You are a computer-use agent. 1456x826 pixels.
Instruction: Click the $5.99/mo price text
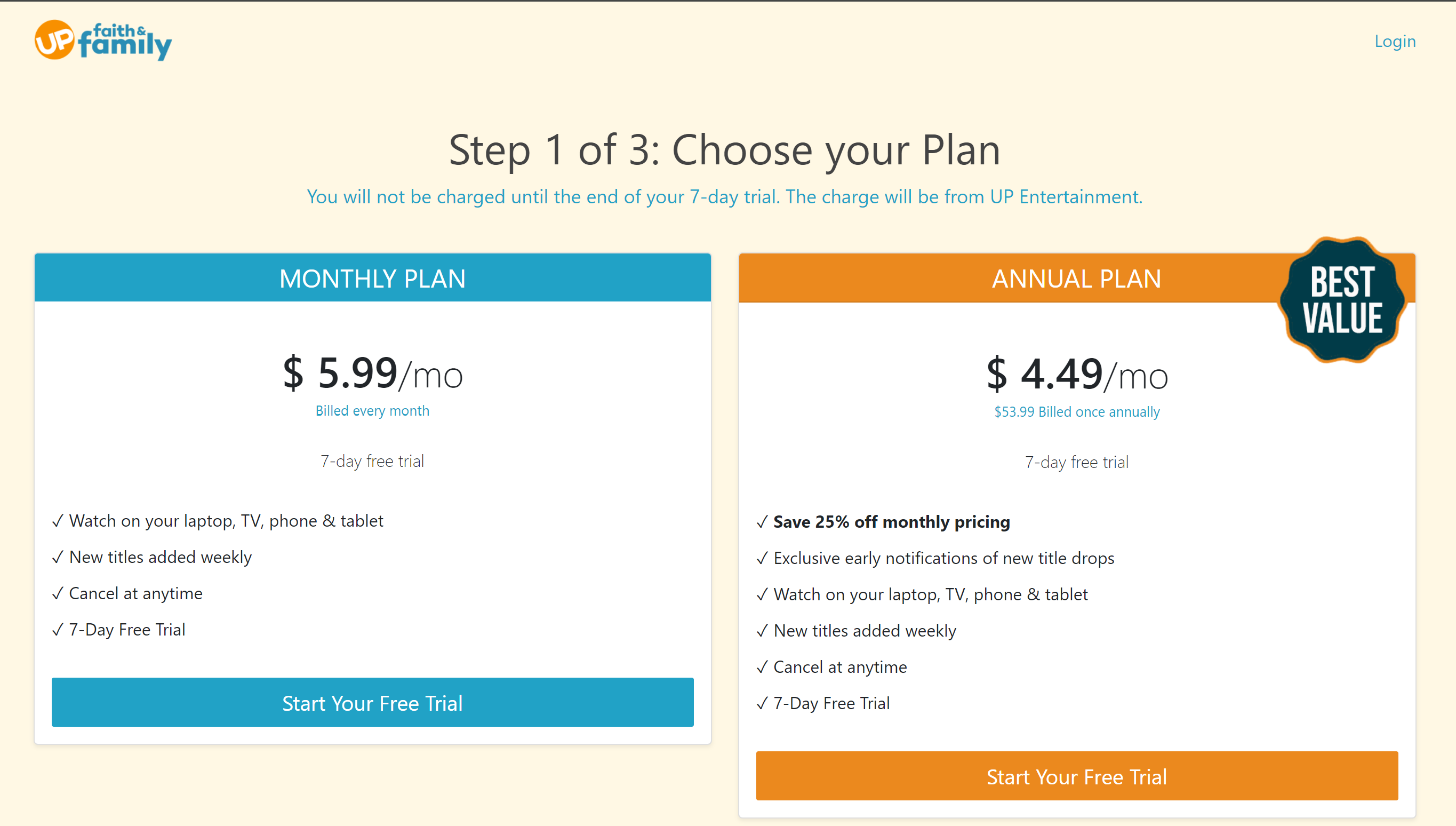(x=372, y=374)
